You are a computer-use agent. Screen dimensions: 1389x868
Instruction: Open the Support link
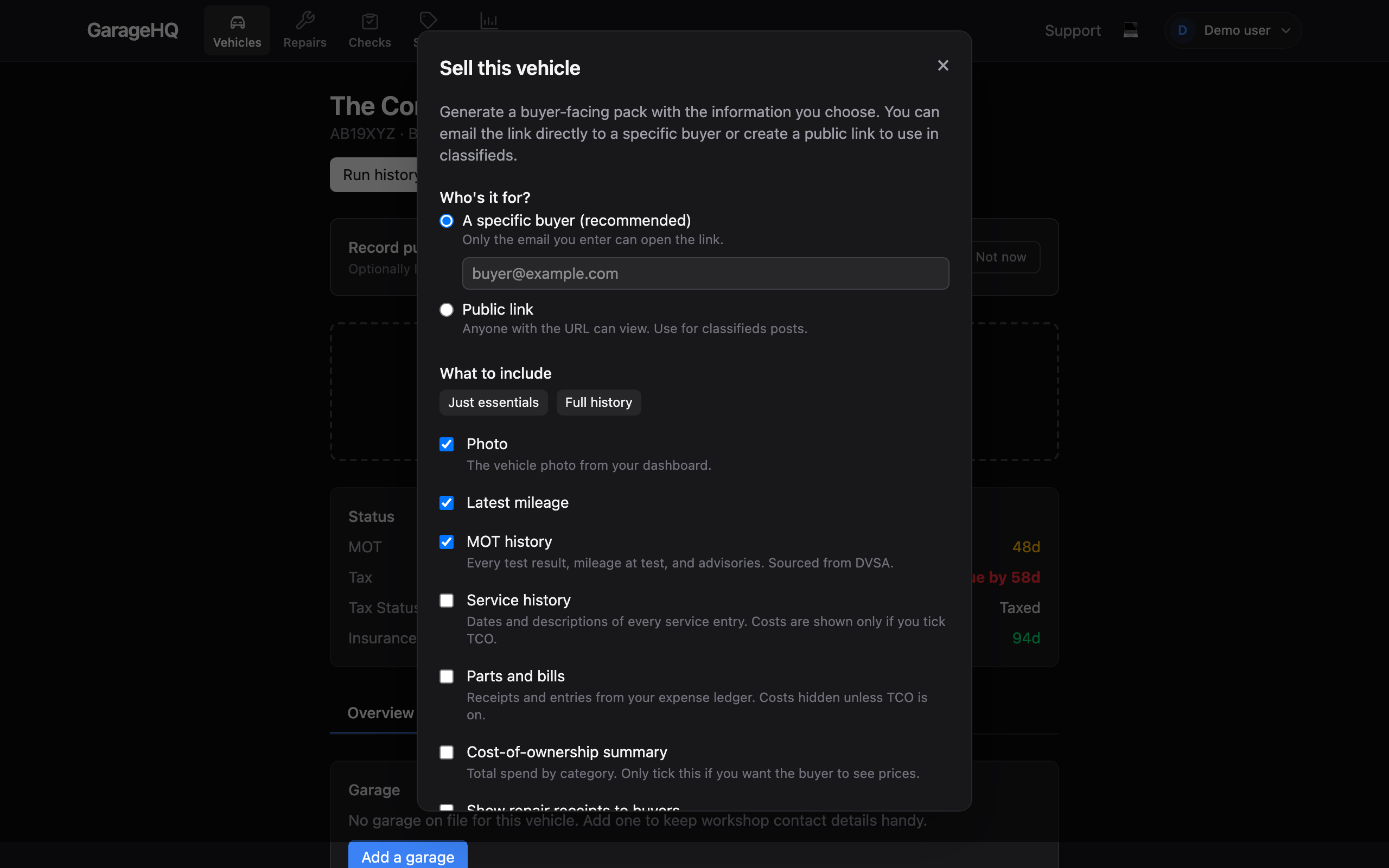[x=1072, y=30]
